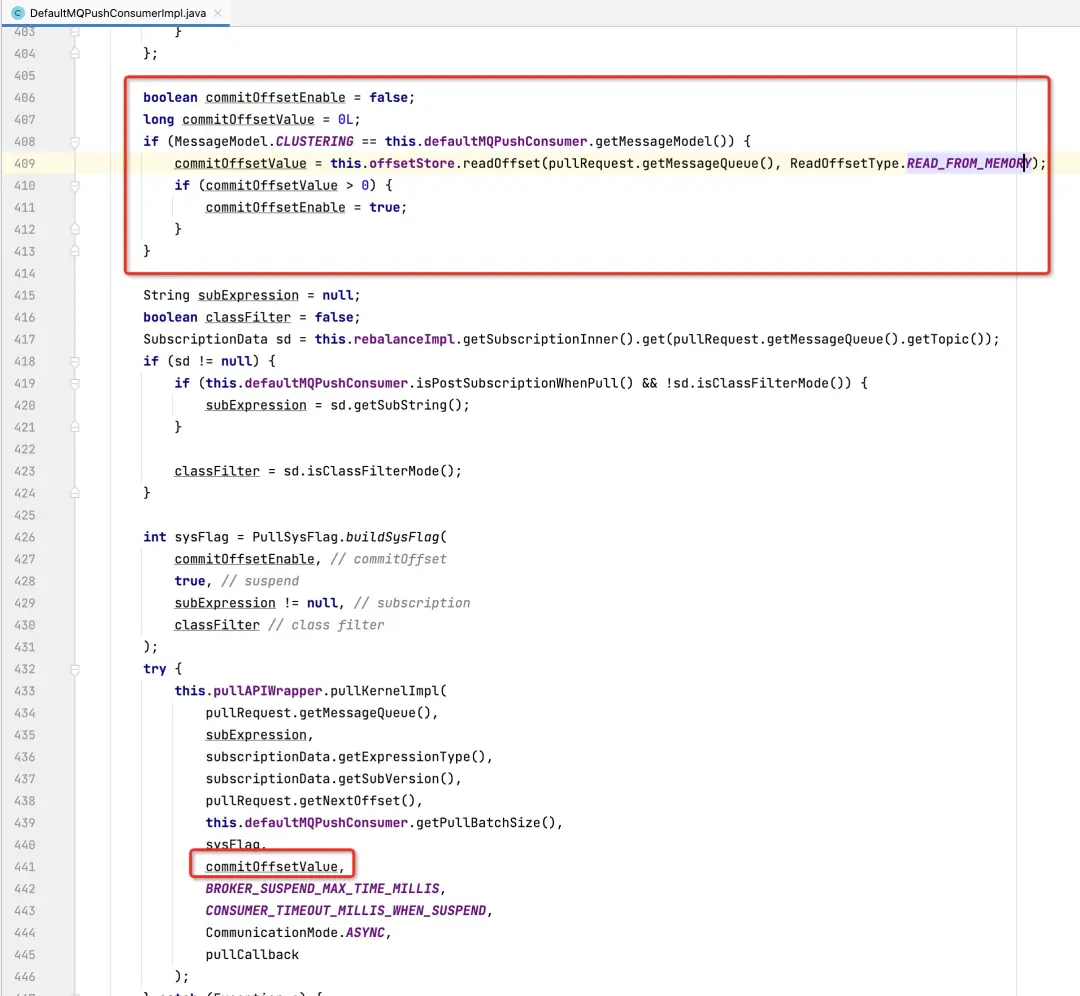The image size is (1080, 996).
Task: Close the DefaultMQPushConsumerImpl.java tab
Action: [x=218, y=13]
